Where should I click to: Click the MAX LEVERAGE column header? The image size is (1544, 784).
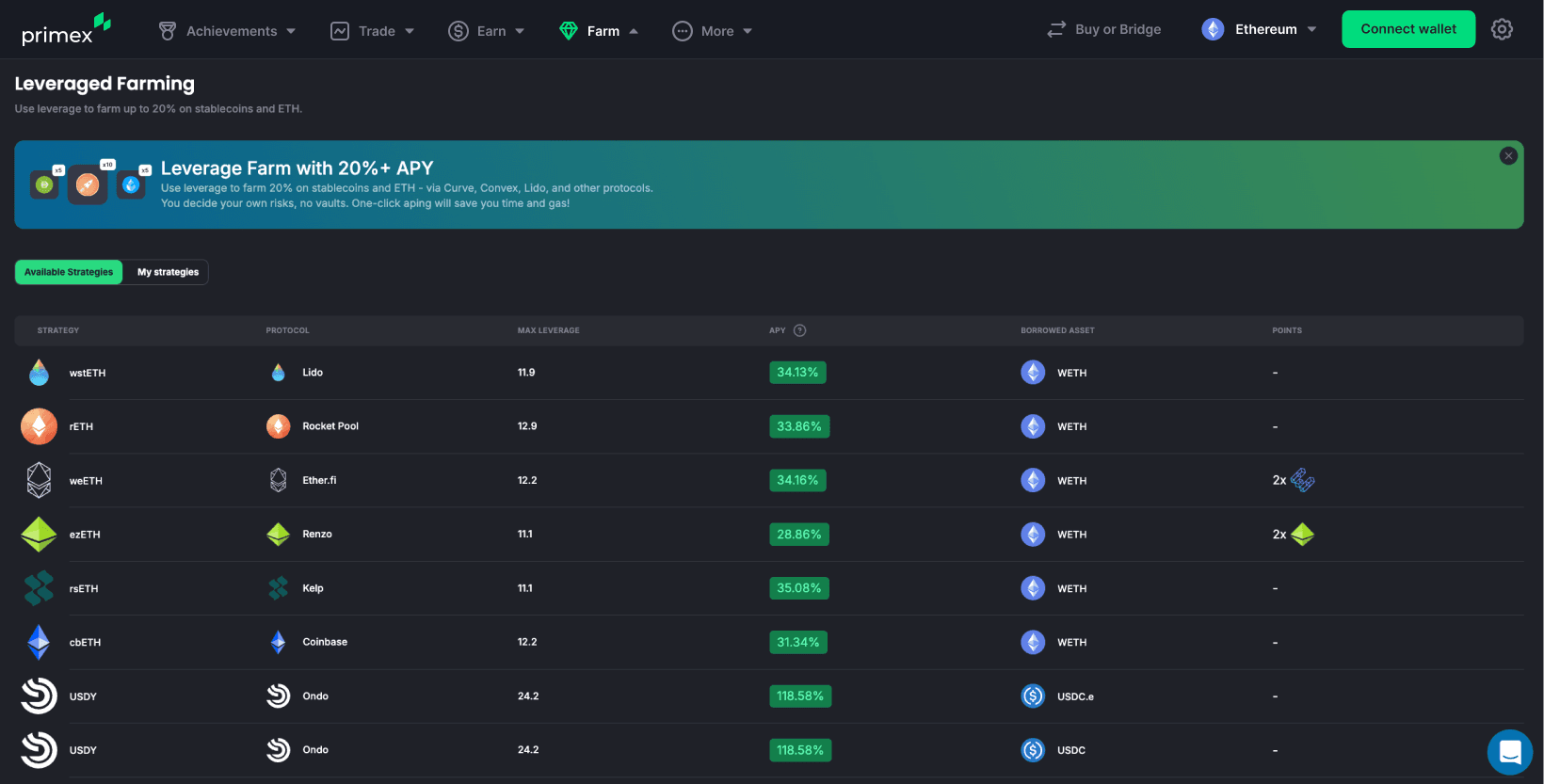pyautogui.click(x=548, y=330)
